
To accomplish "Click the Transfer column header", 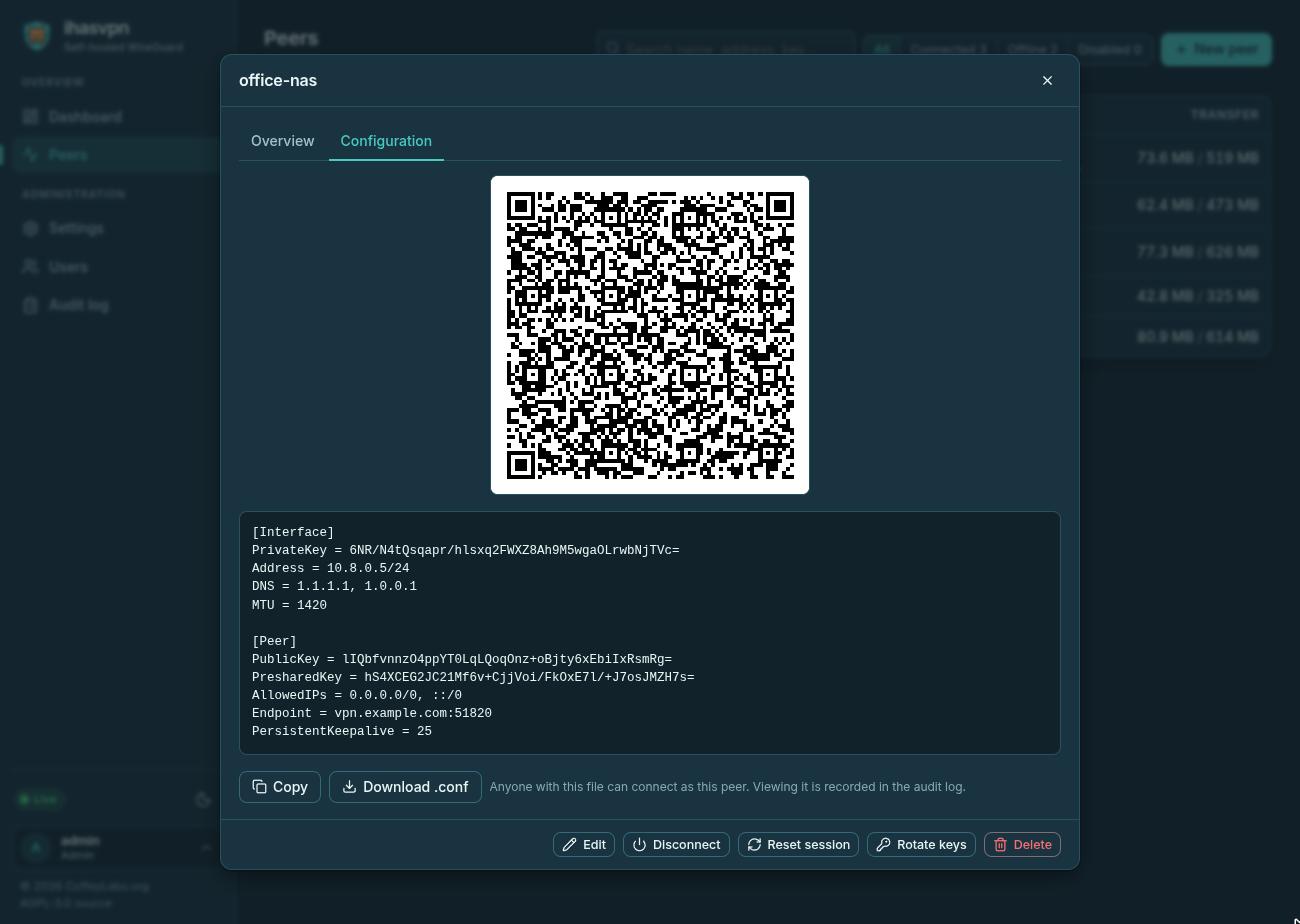I will 1224,115.
